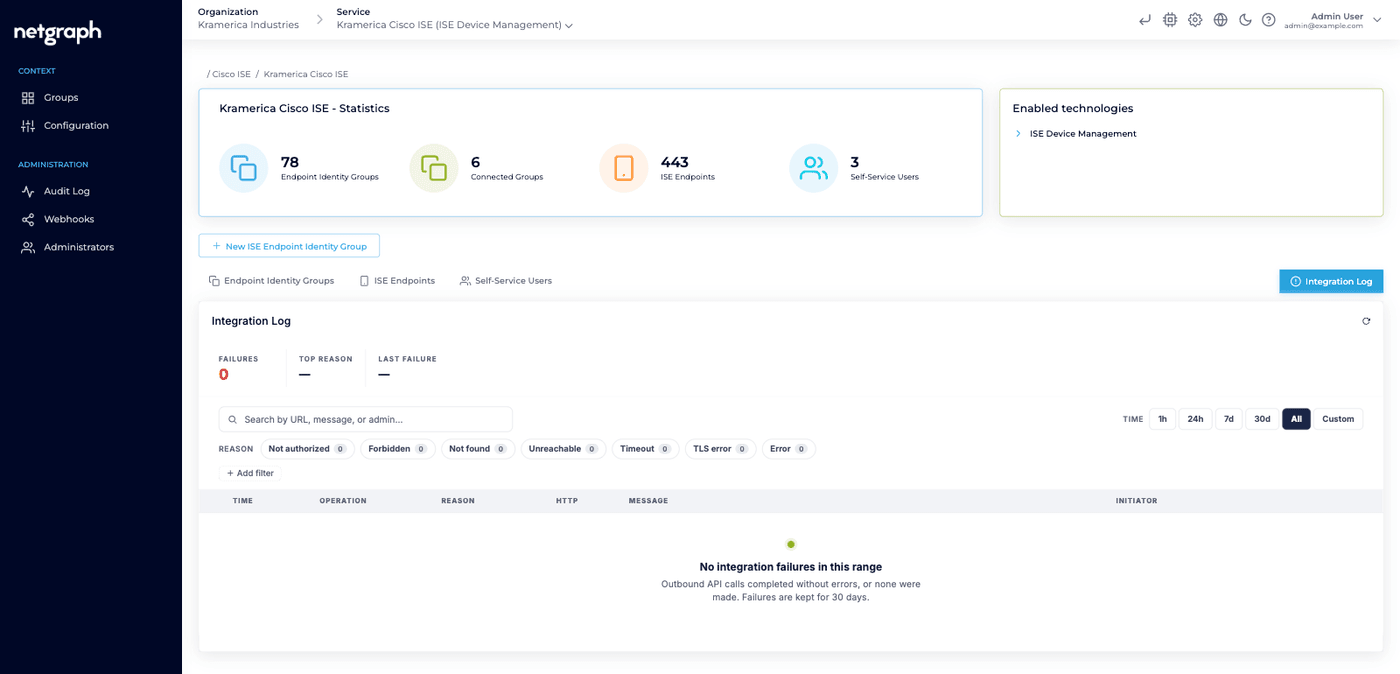This screenshot has height=674, width=1400.
Task: Set time range to 7d
Action: click(1229, 419)
